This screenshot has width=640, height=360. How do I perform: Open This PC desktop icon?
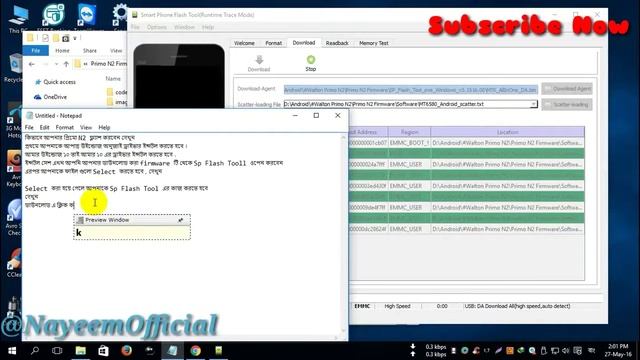click(x=18, y=17)
